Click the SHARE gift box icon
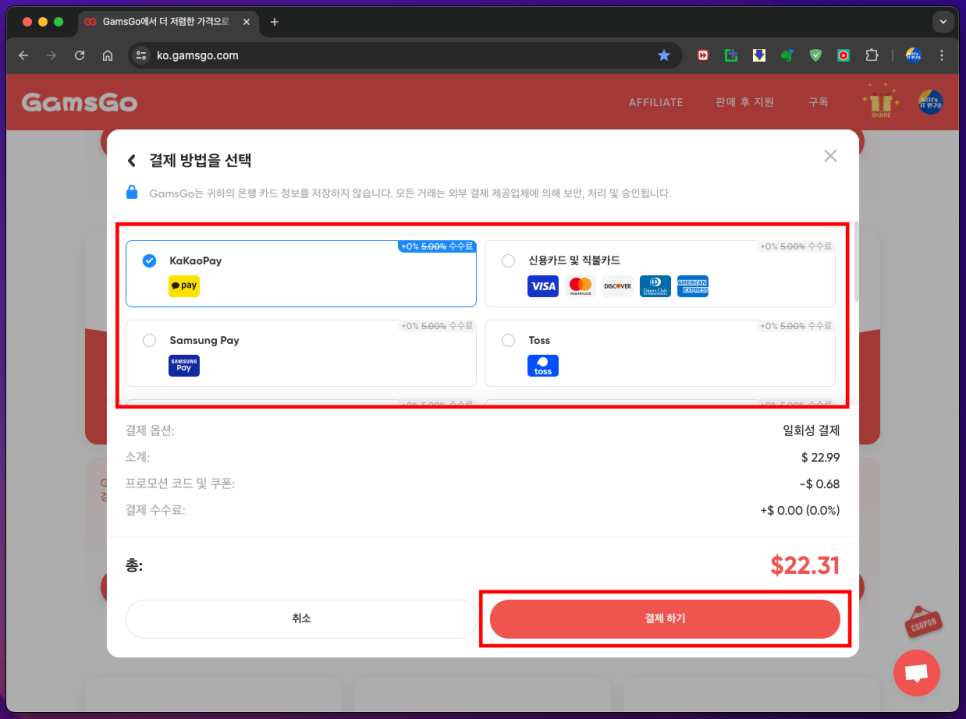The width and height of the screenshot is (966, 719). [881, 101]
